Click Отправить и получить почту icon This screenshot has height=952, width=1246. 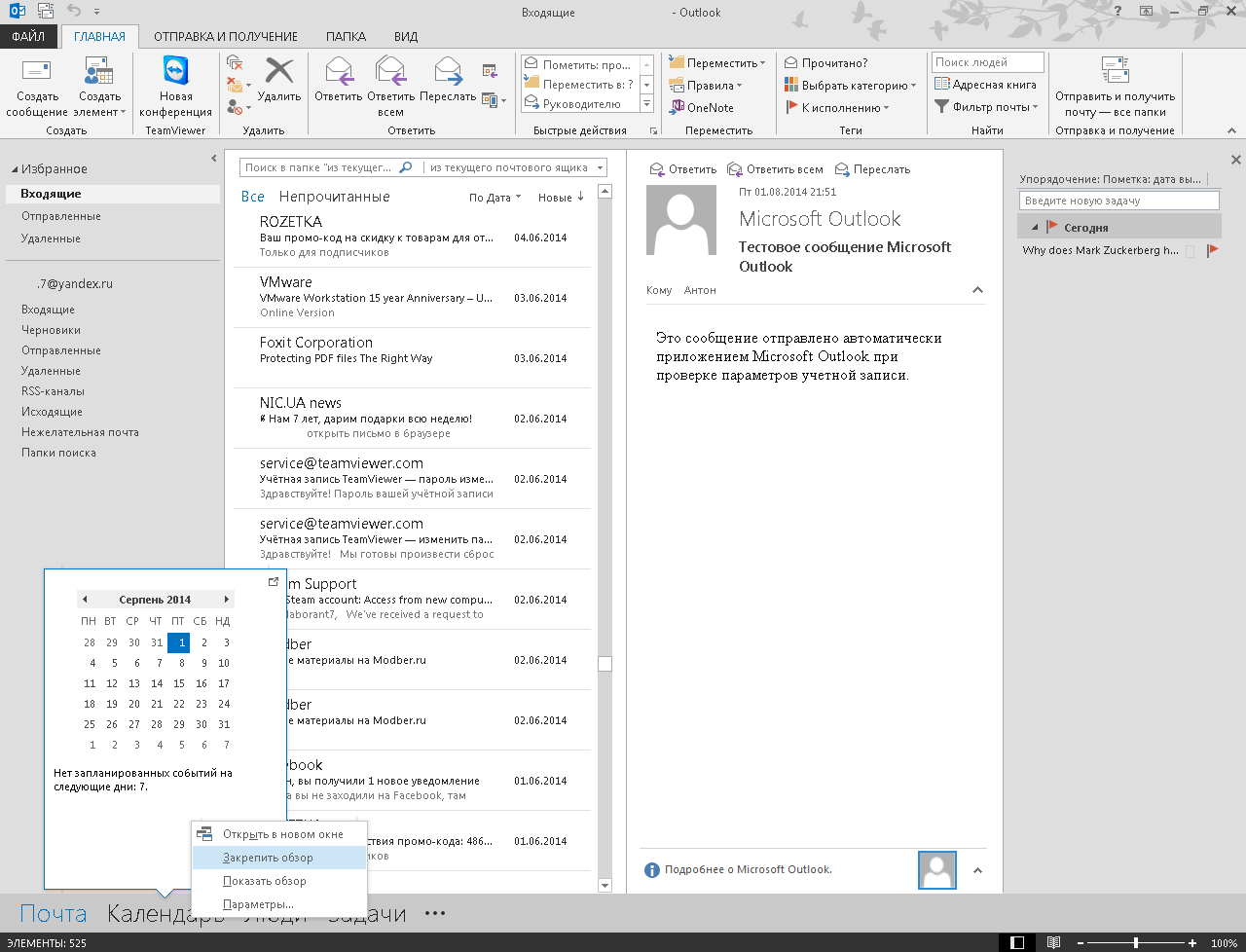click(x=1115, y=70)
